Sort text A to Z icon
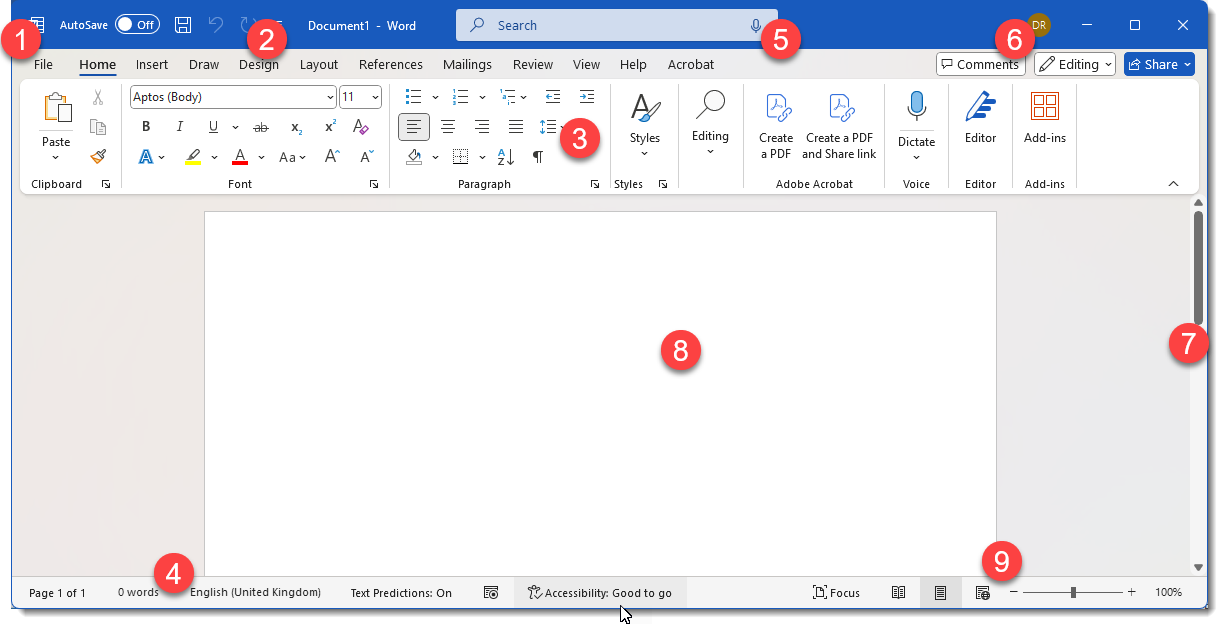1223x624 pixels. (506, 157)
